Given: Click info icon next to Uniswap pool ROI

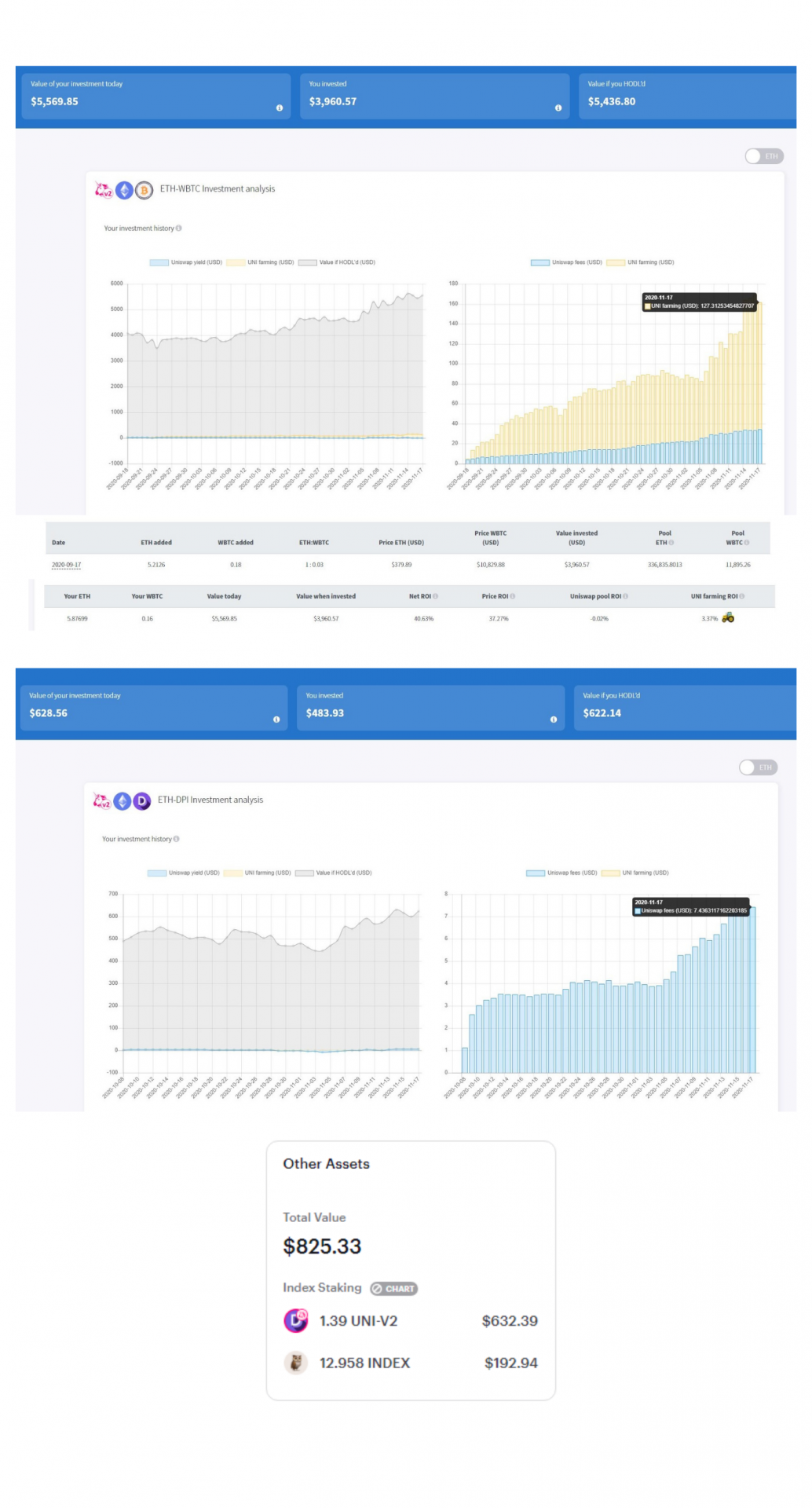Looking at the screenshot, I should 625,596.
